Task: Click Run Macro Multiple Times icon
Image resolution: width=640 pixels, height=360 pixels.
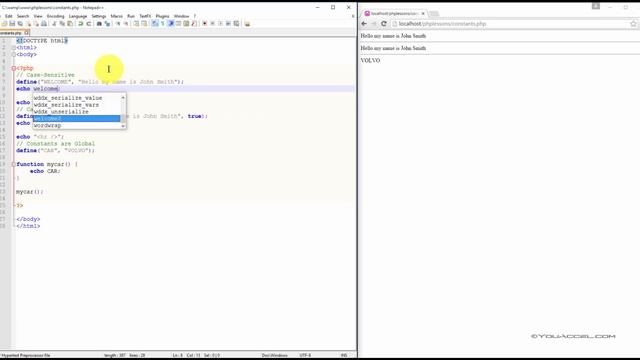Action: pyautogui.click(x=228, y=24)
